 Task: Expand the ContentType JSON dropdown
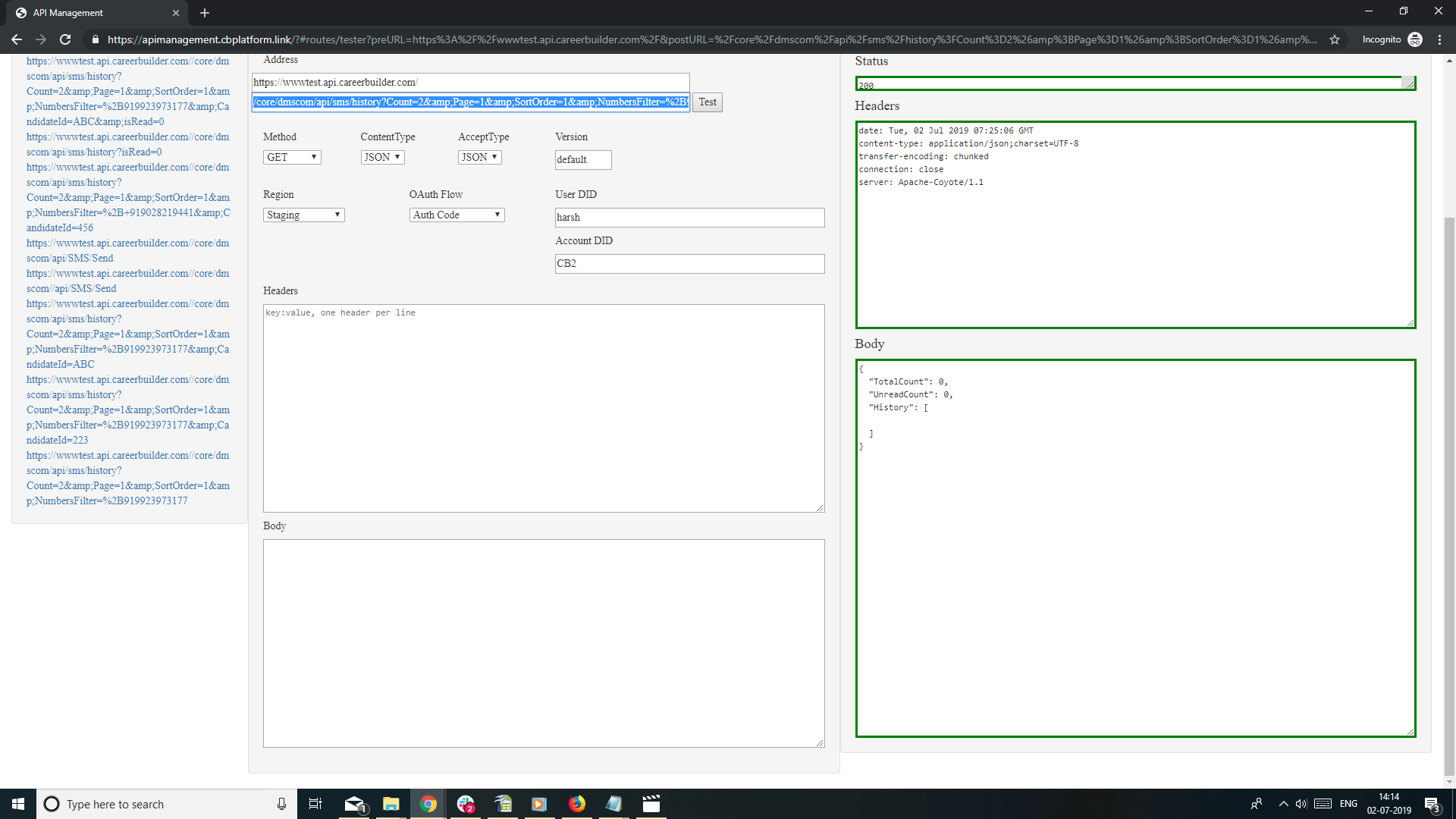coord(382,157)
